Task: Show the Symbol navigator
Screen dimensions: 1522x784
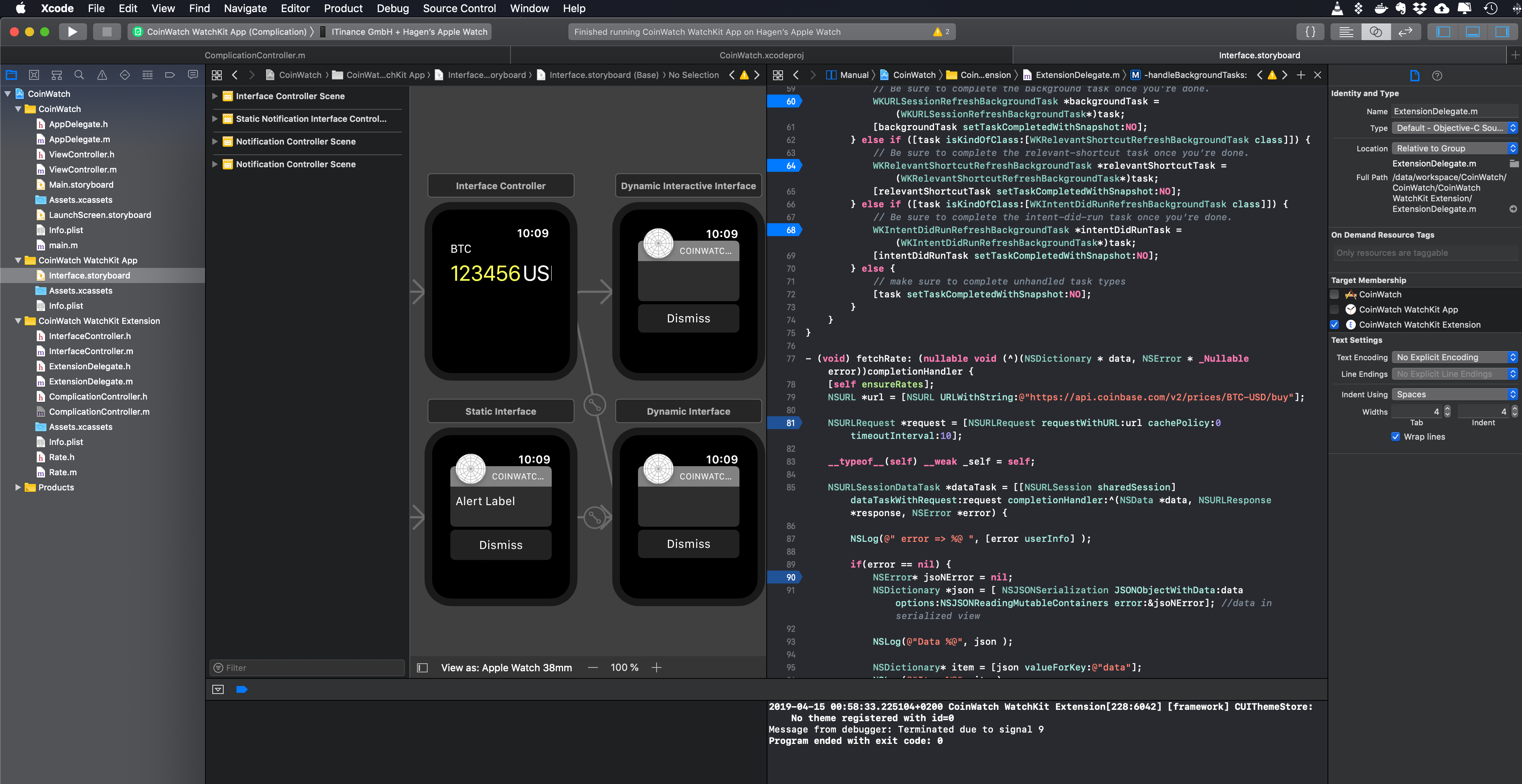Action: click(x=57, y=75)
